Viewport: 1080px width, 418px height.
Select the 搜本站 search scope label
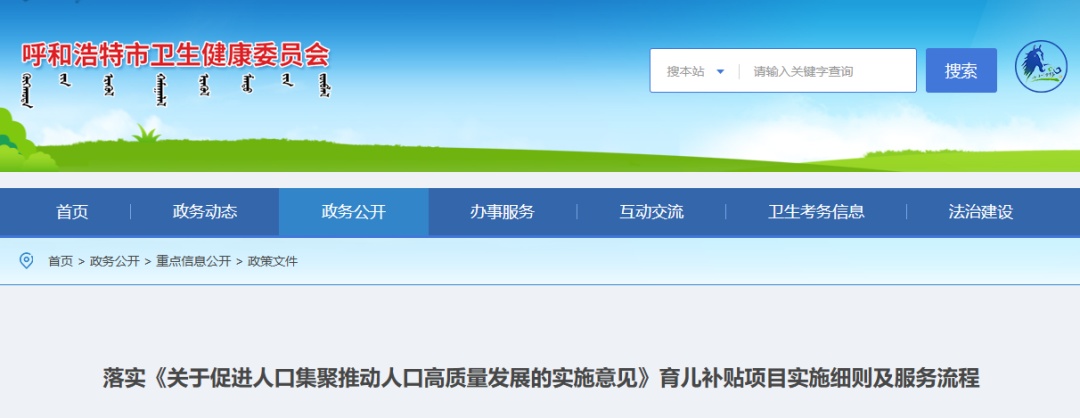tap(685, 71)
